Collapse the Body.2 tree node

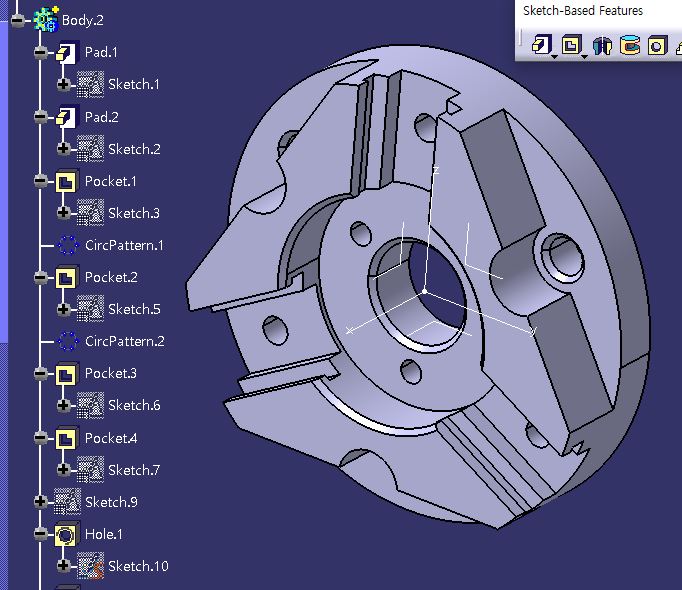coord(18,20)
